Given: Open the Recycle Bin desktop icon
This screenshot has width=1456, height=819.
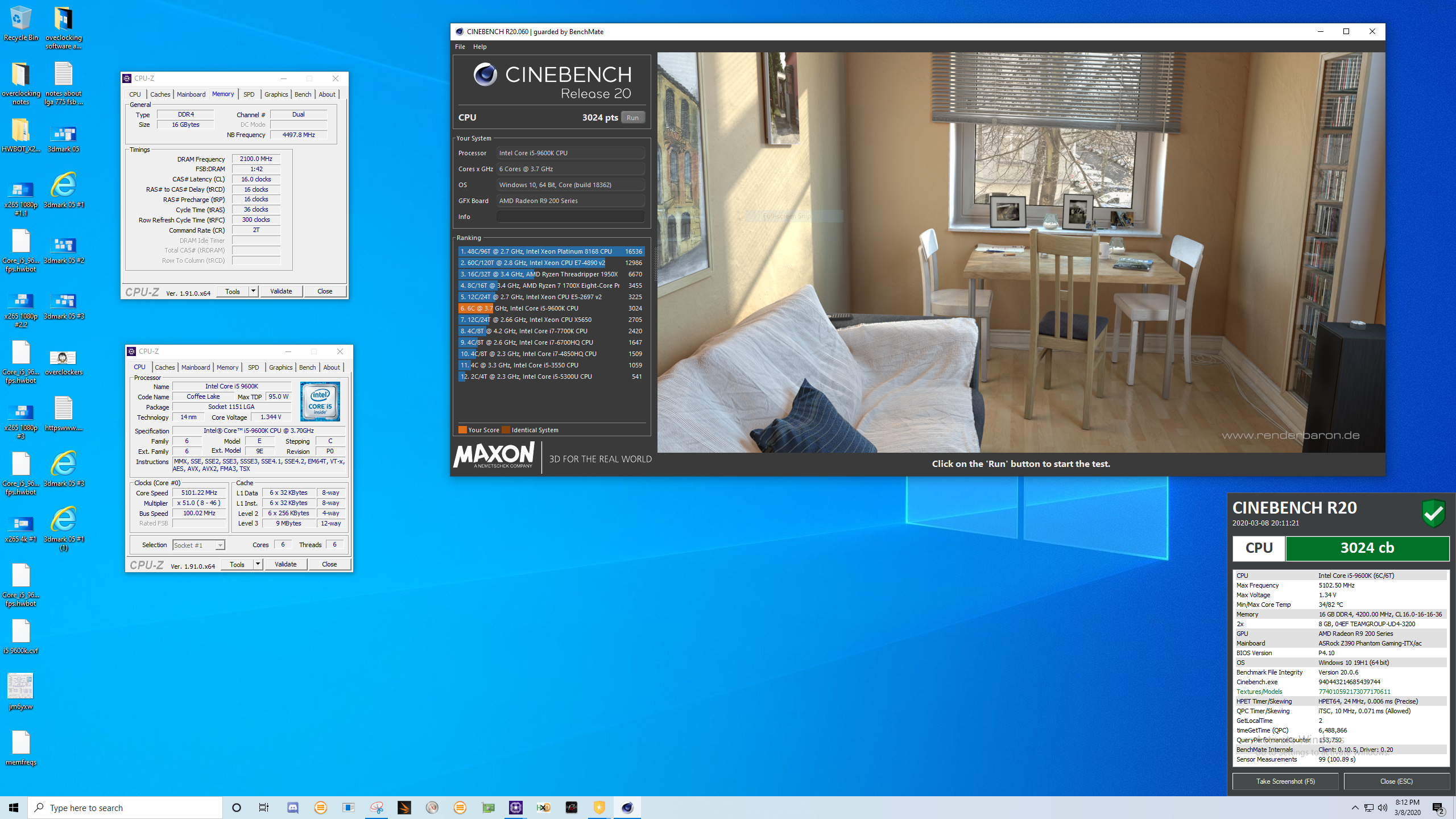Looking at the screenshot, I should click(21, 24).
